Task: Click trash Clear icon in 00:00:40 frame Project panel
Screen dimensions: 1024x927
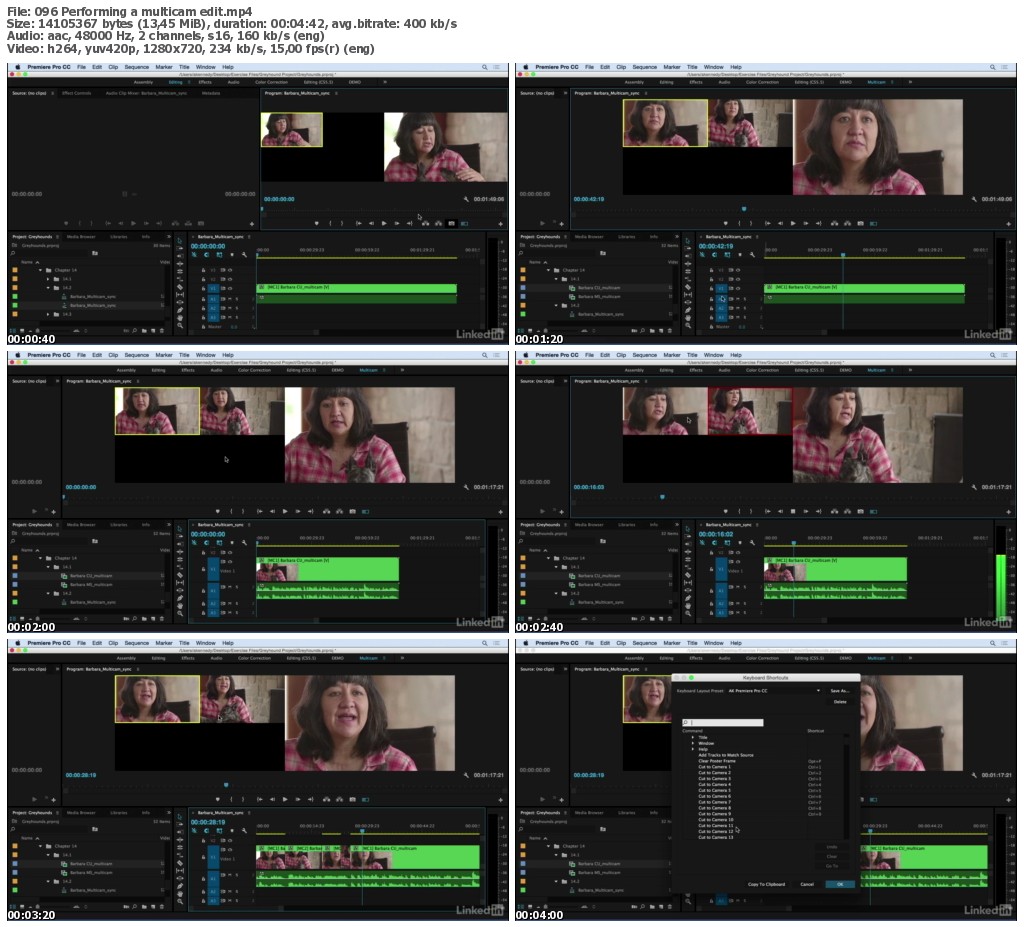Action: coord(162,331)
